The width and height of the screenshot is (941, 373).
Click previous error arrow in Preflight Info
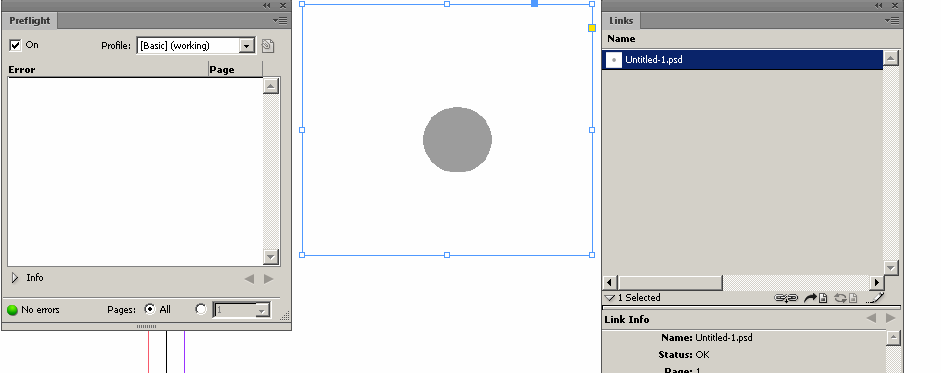point(250,278)
